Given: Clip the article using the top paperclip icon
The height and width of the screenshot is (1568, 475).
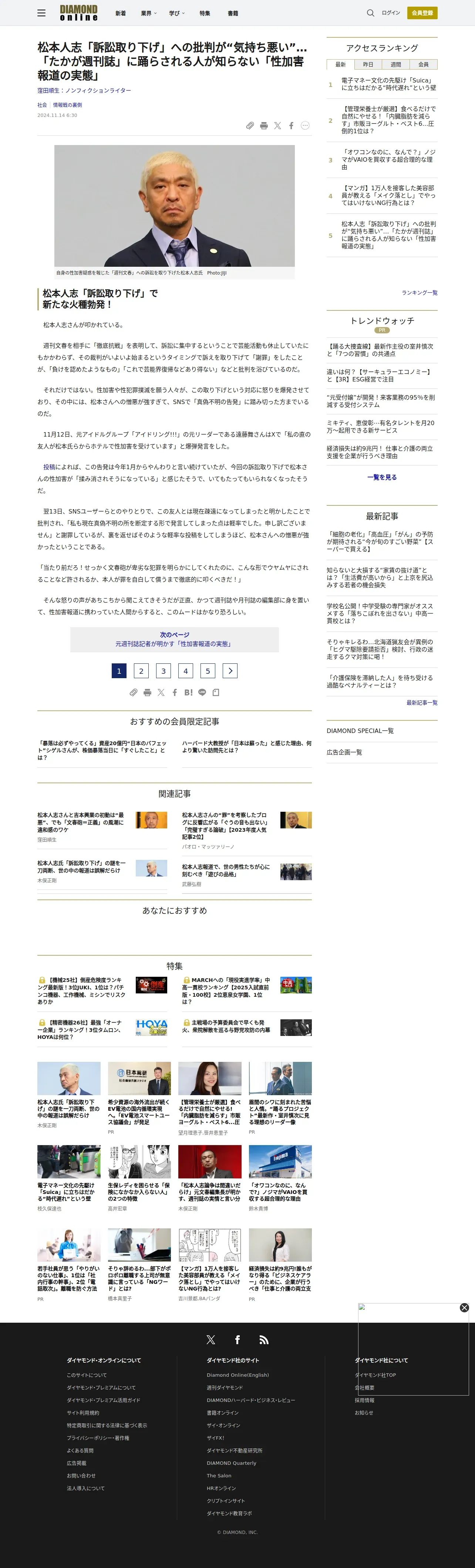Looking at the screenshot, I should (250, 125).
